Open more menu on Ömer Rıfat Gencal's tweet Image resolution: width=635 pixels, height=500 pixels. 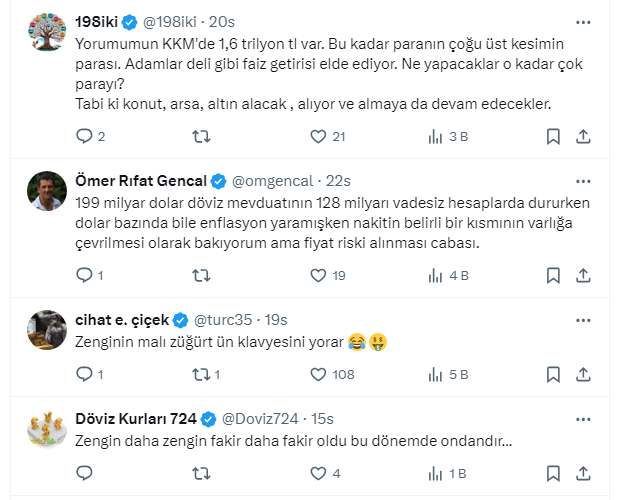[x=583, y=181]
